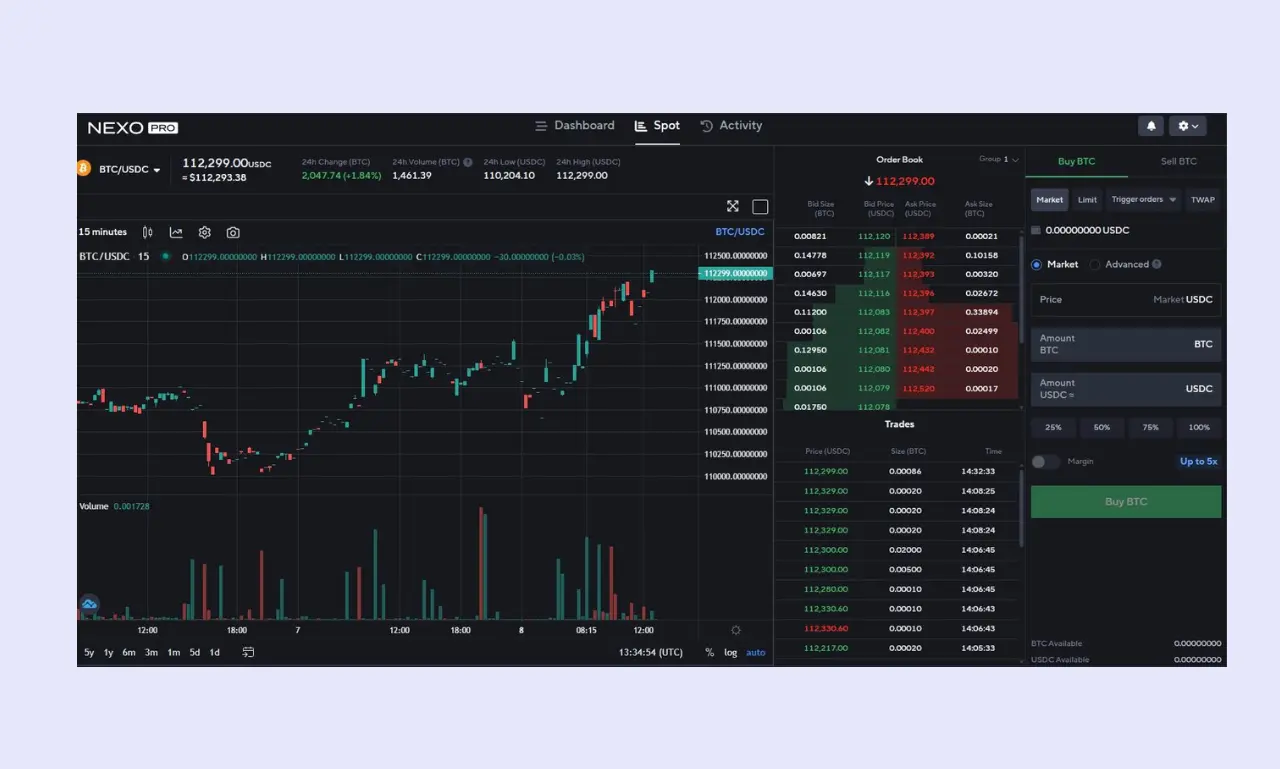Go to the Dashboard tab
Image resolution: width=1280 pixels, height=769 pixels.
click(x=575, y=126)
